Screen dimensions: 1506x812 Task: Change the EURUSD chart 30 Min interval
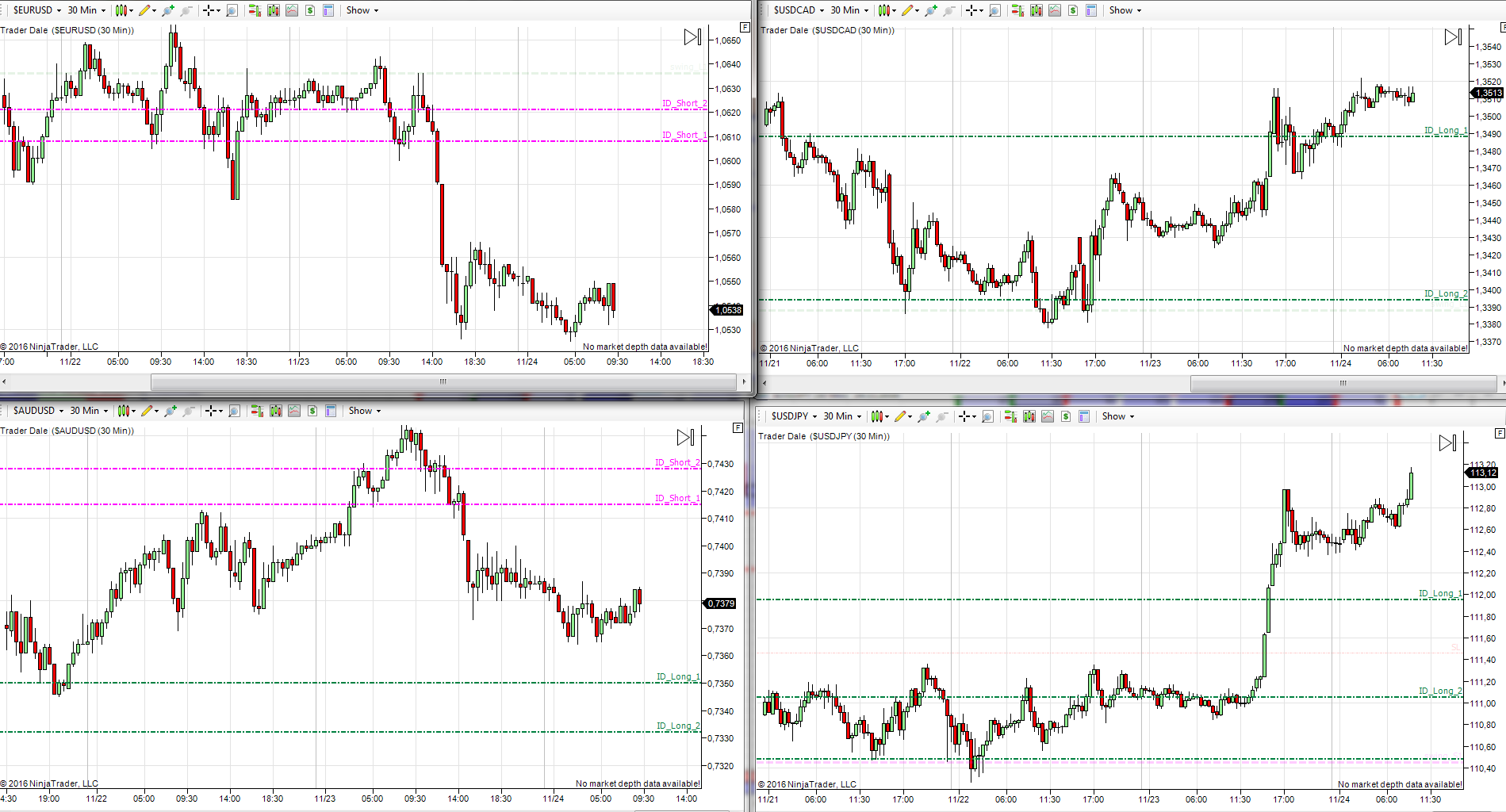(86, 10)
